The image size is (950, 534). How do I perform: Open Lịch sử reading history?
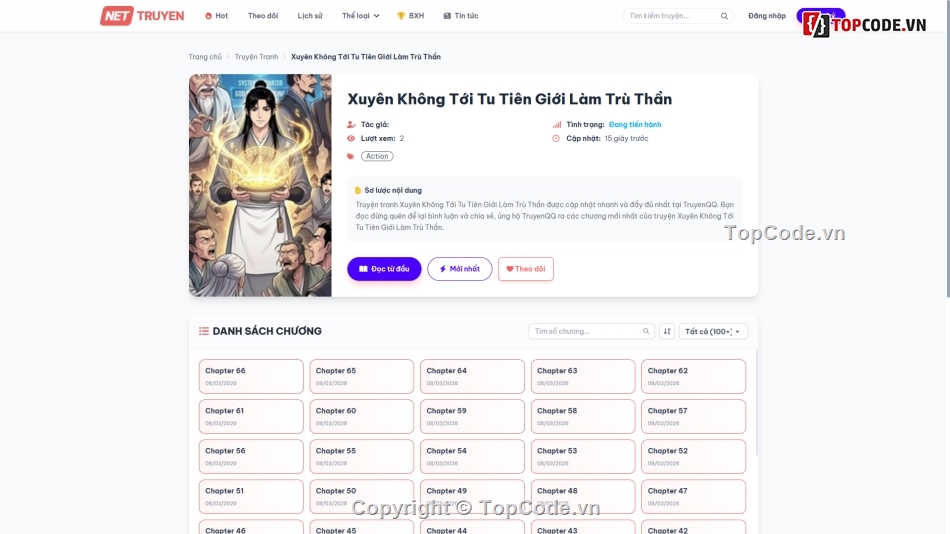pos(310,16)
